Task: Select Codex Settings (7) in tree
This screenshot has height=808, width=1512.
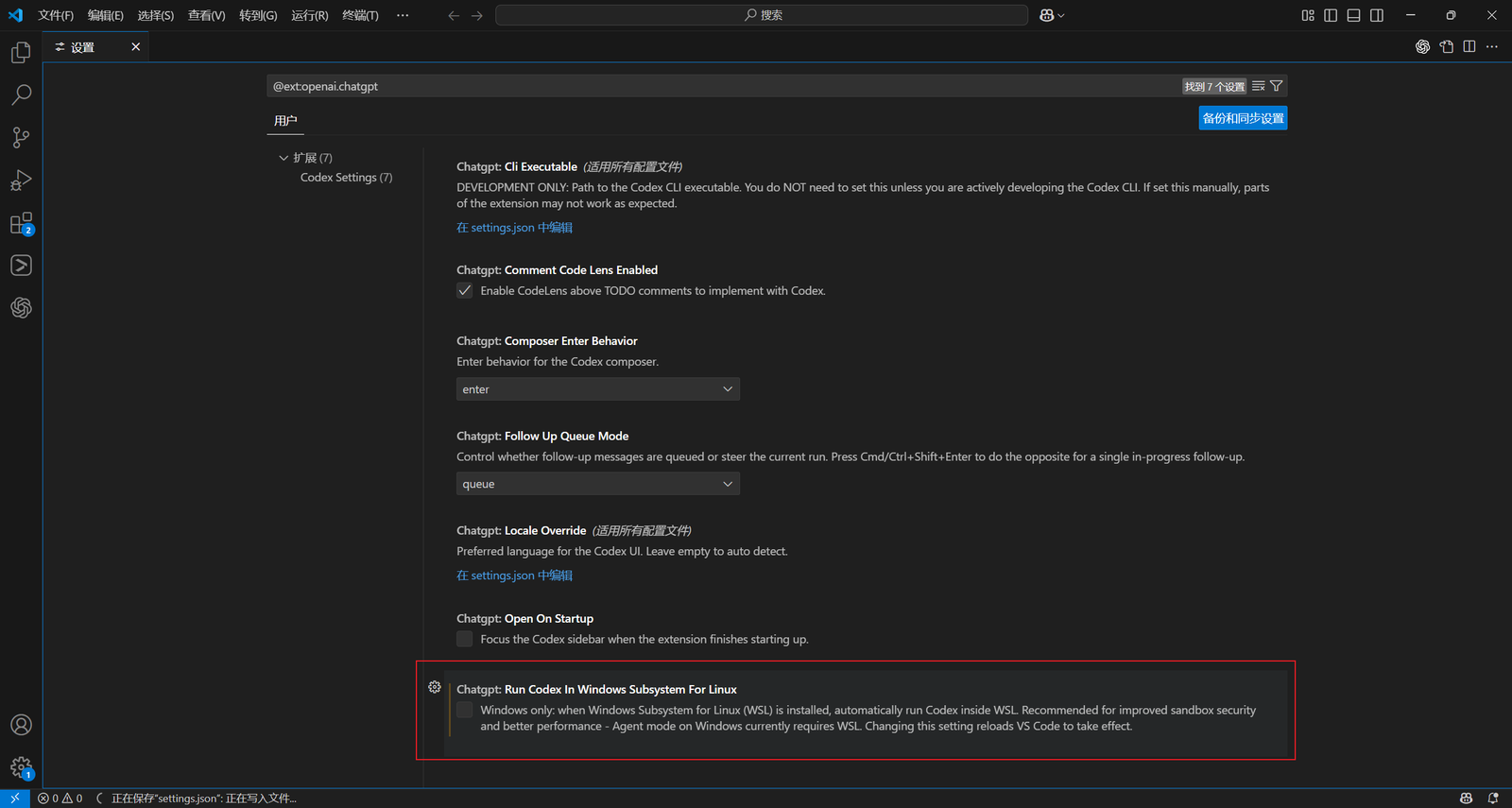Action: (347, 178)
